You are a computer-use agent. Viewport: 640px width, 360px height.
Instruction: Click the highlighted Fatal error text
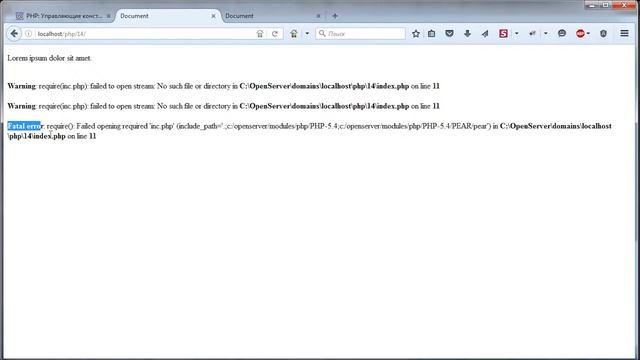pyautogui.click(x=24, y=126)
